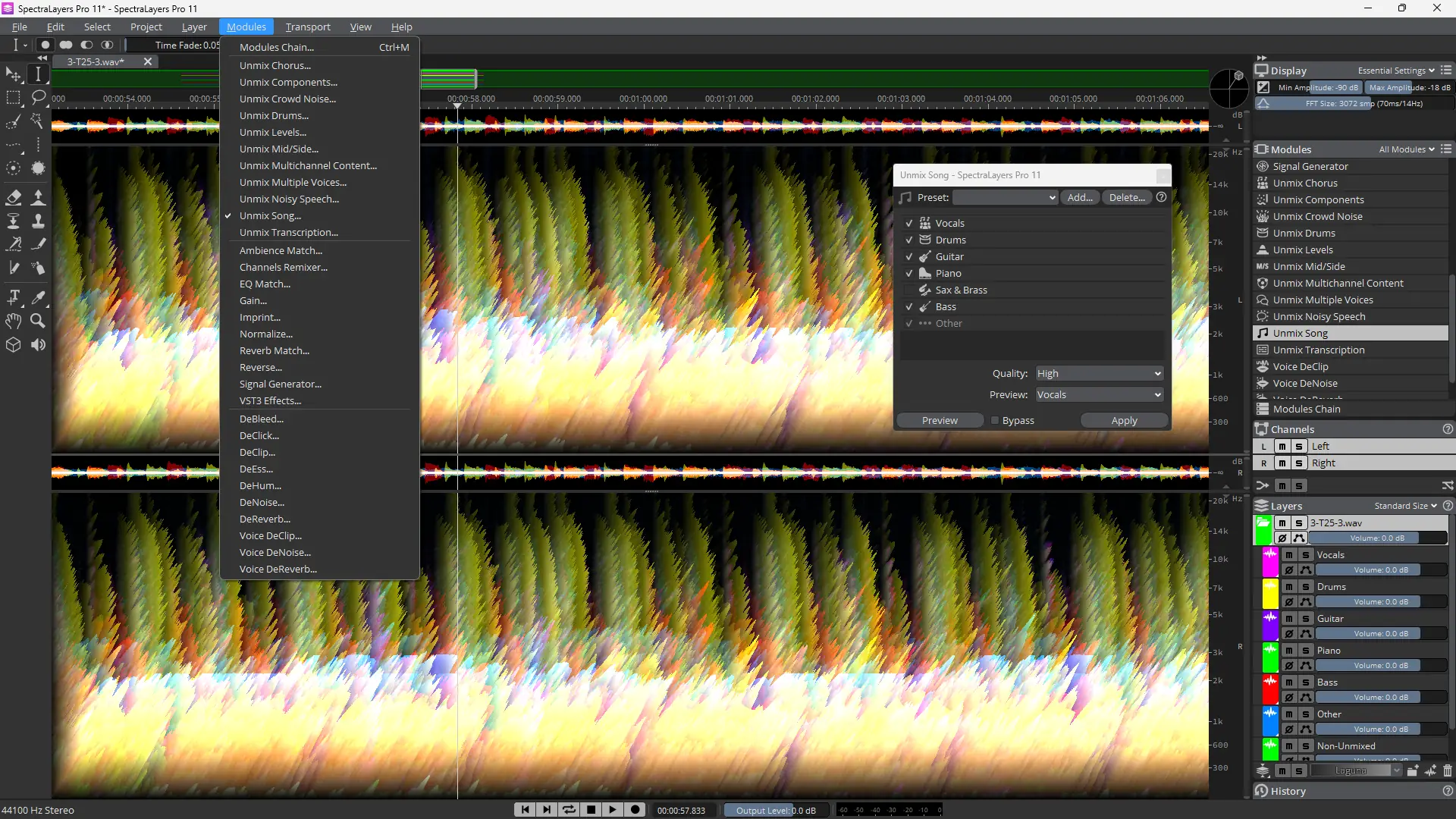Viewport: 1456px width, 819px height.
Task: Choose DeReverb from Modules menu
Action: 265,519
